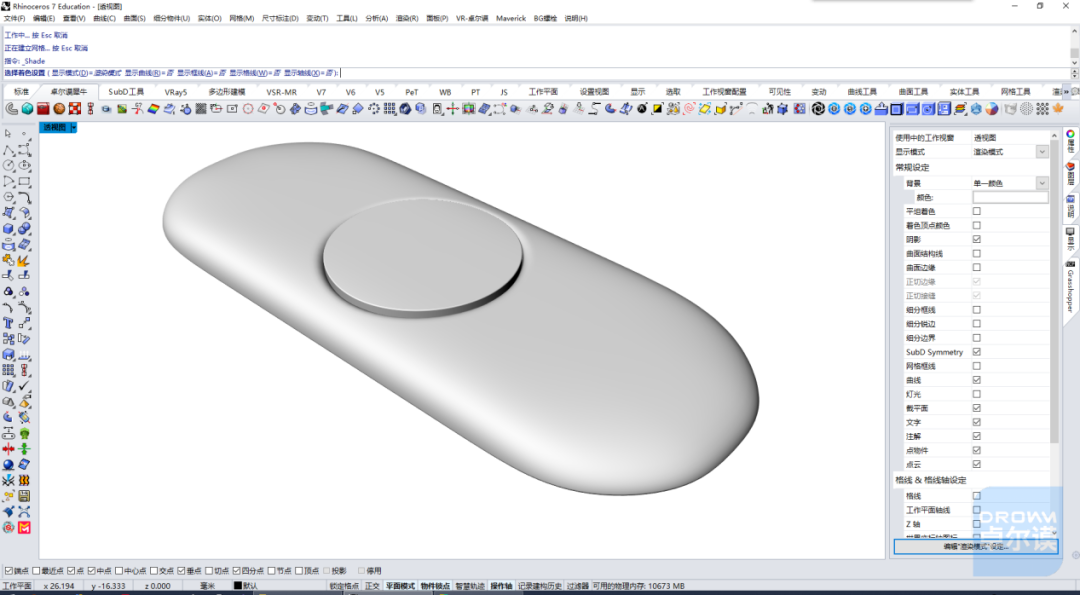Open the 透视图 viewport title dropdown arrow
Viewport: 1080px width, 595px height.
[x=74, y=127]
